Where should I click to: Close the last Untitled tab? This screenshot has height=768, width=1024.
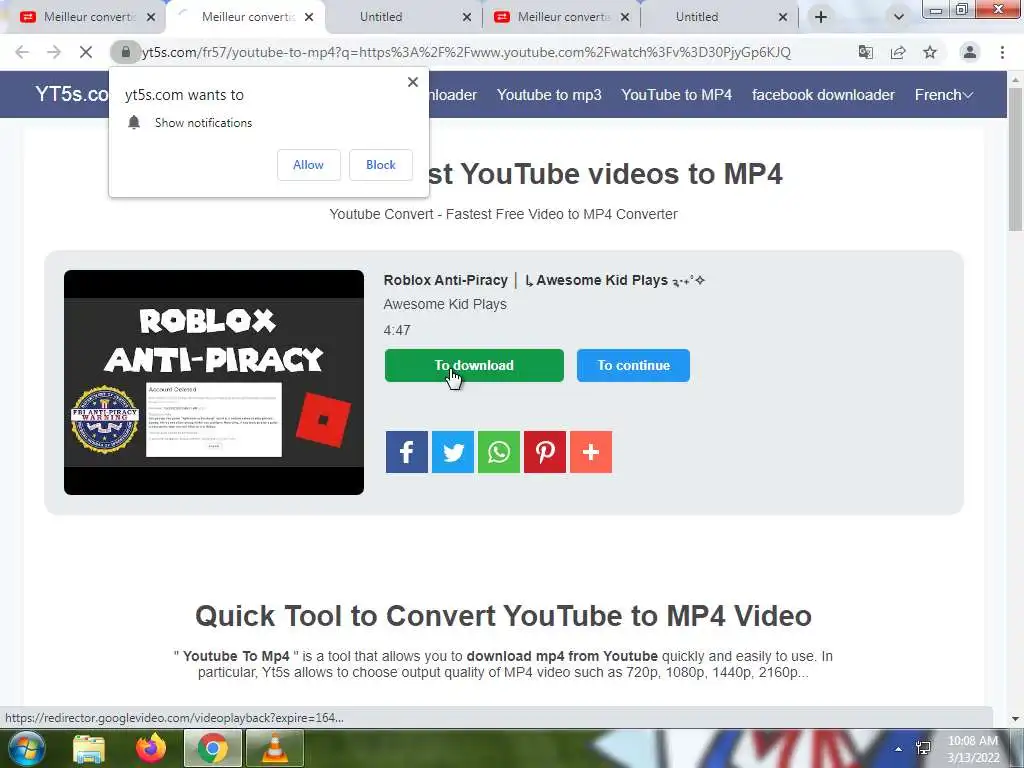(783, 17)
